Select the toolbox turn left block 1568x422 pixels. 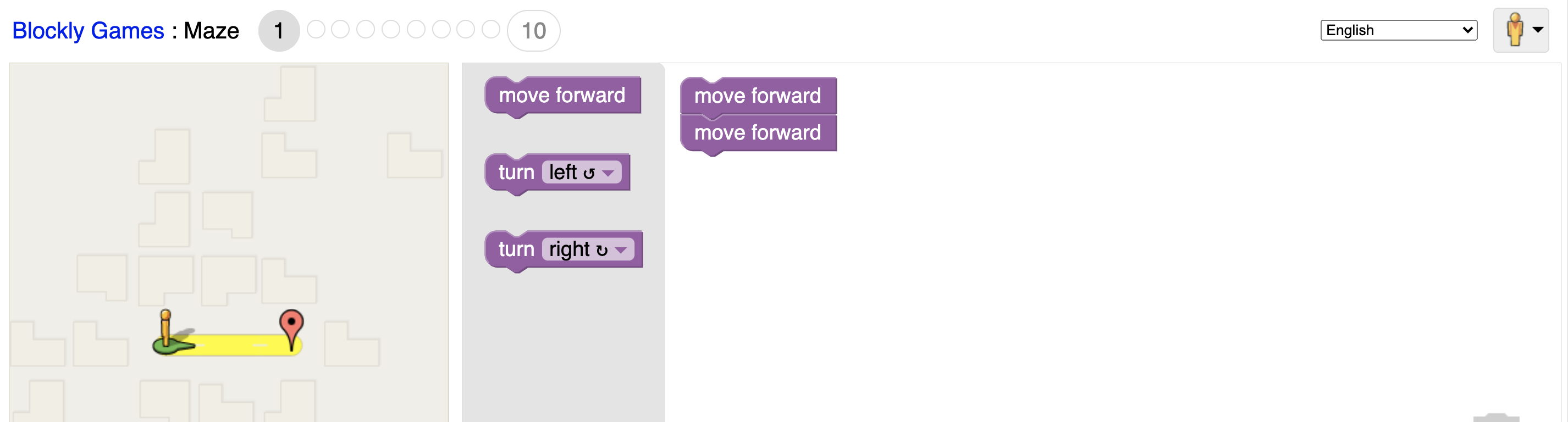click(557, 173)
